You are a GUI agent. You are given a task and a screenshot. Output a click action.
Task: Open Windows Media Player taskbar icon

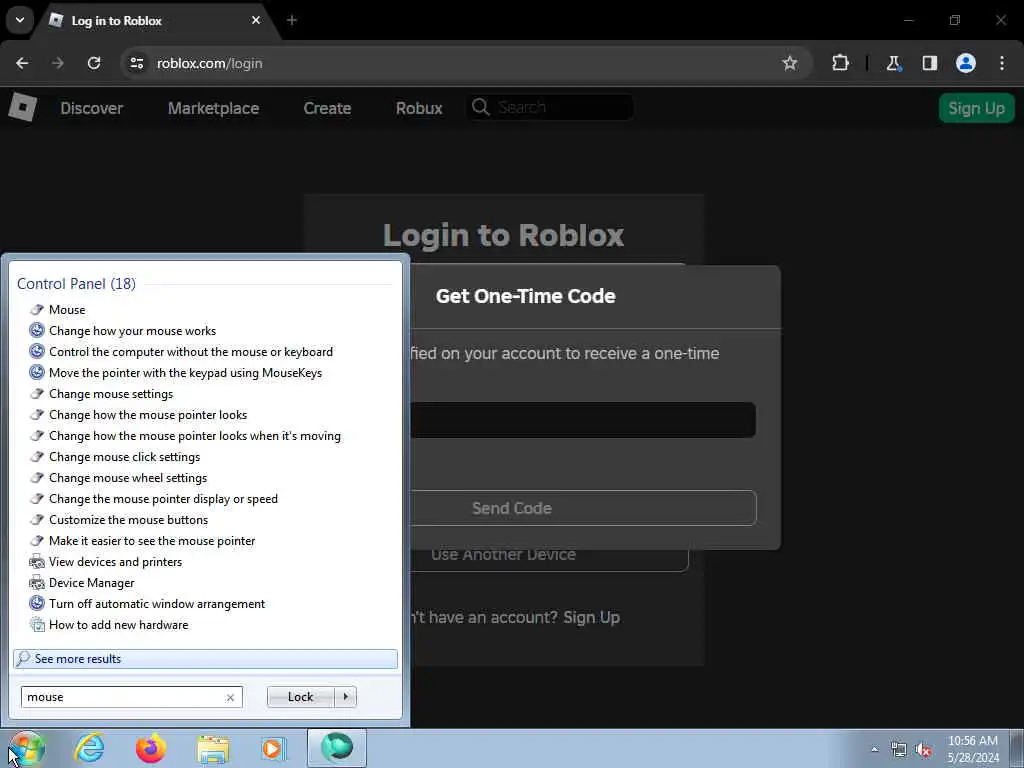[274, 748]
